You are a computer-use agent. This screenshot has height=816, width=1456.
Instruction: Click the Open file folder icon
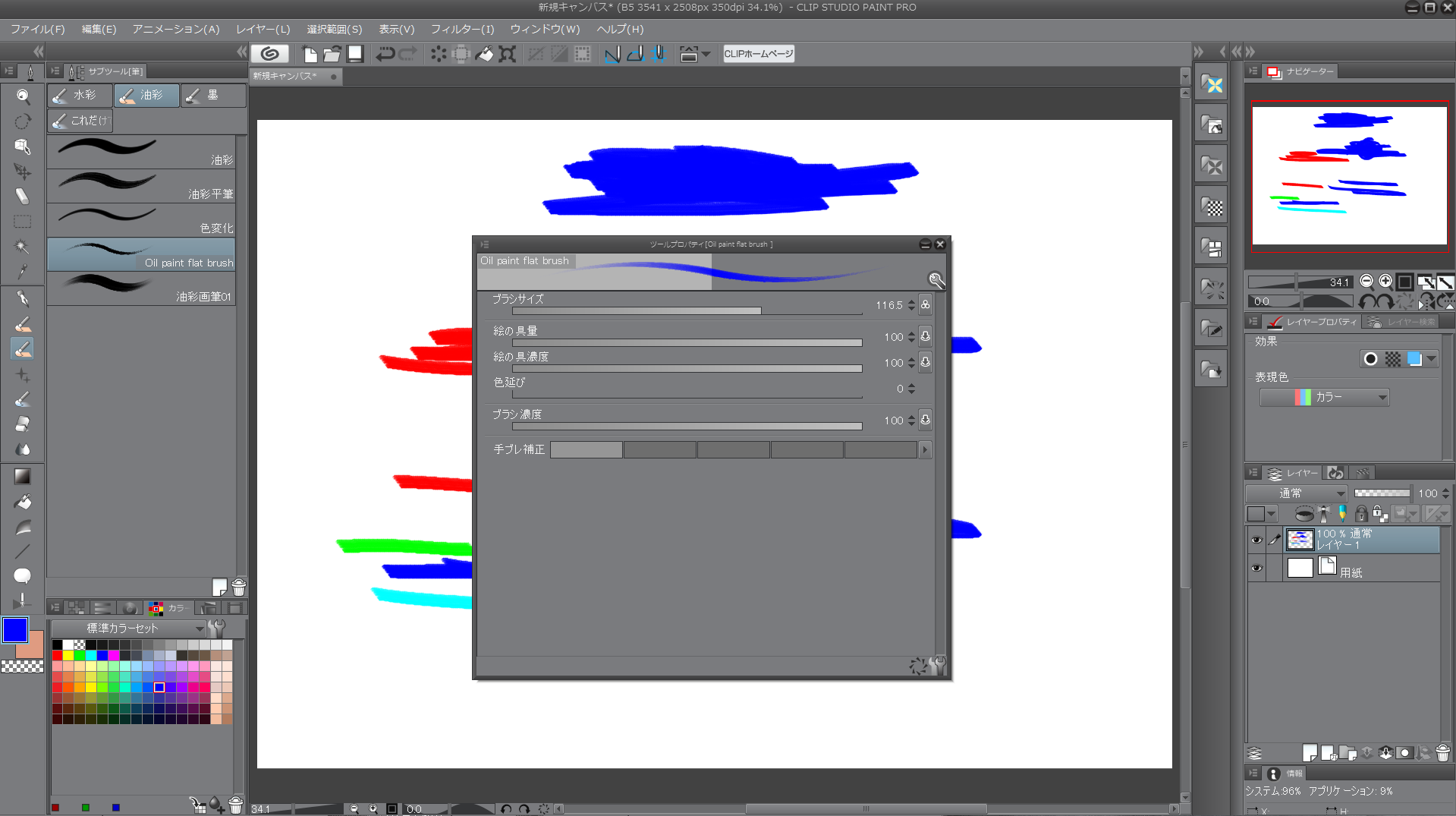pyautogui.click(x=332, y=54)
